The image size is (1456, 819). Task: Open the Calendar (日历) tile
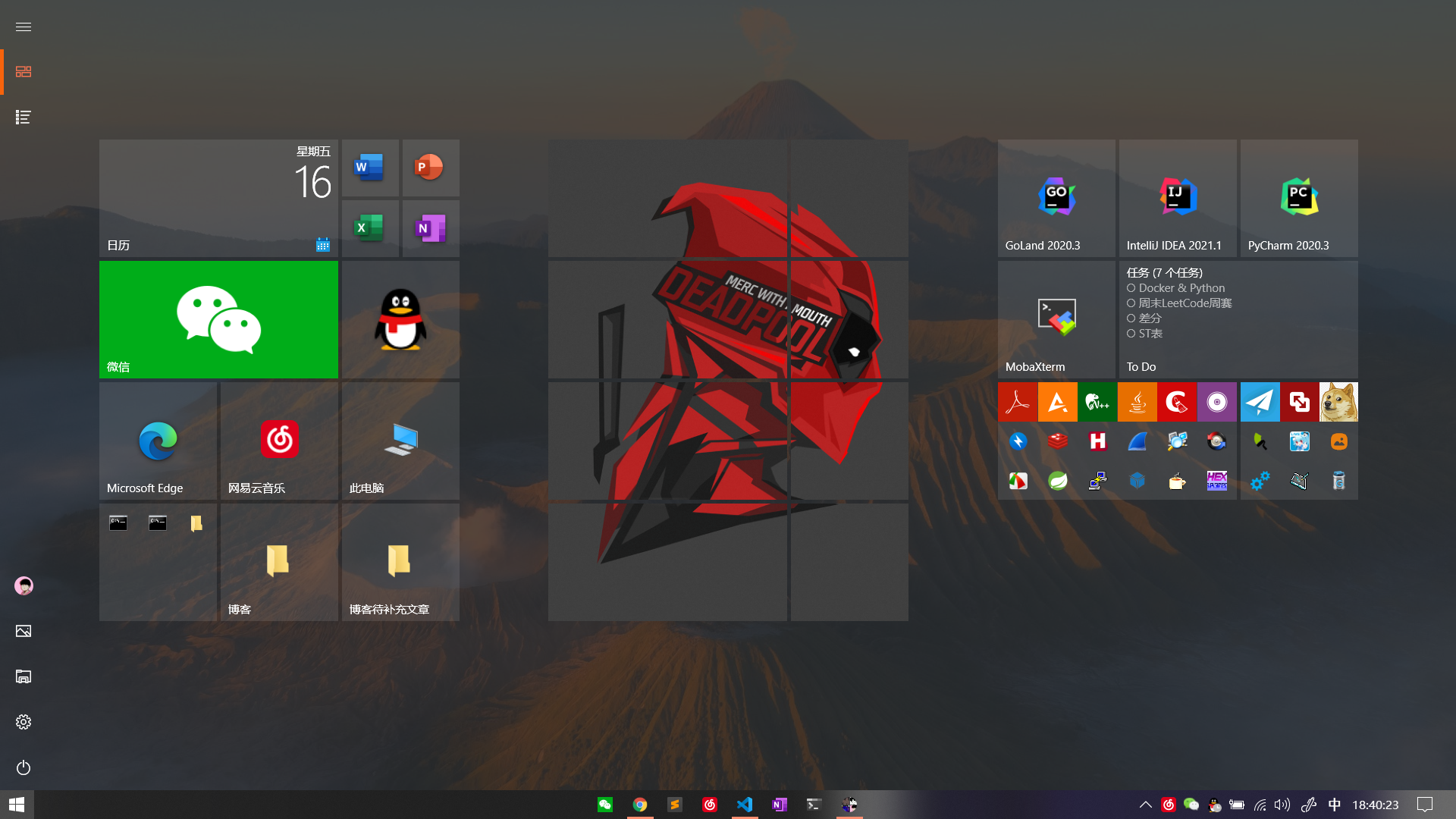click(x=218, y=198)
